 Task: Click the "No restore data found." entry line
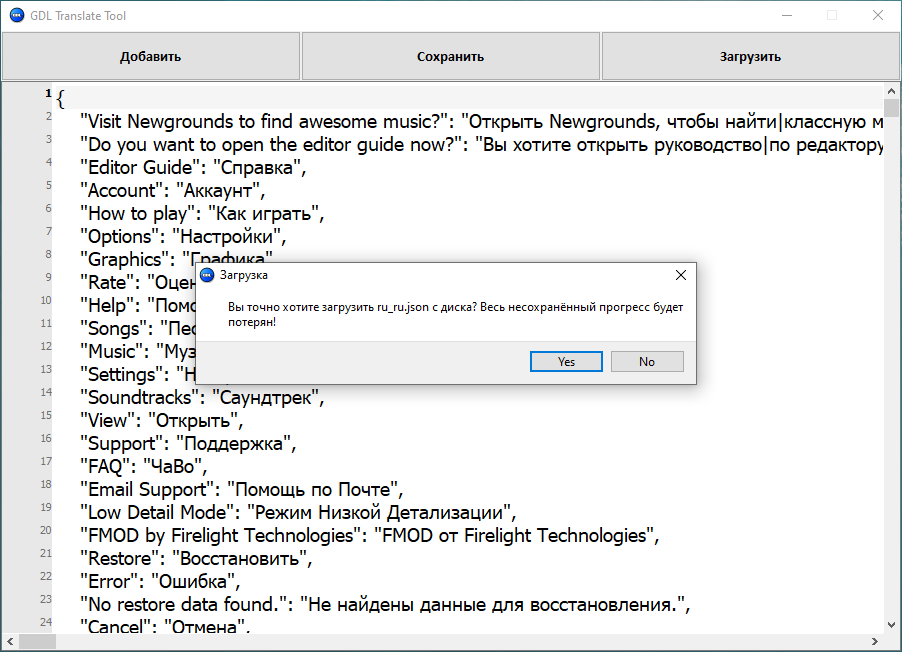click(385, 605)
